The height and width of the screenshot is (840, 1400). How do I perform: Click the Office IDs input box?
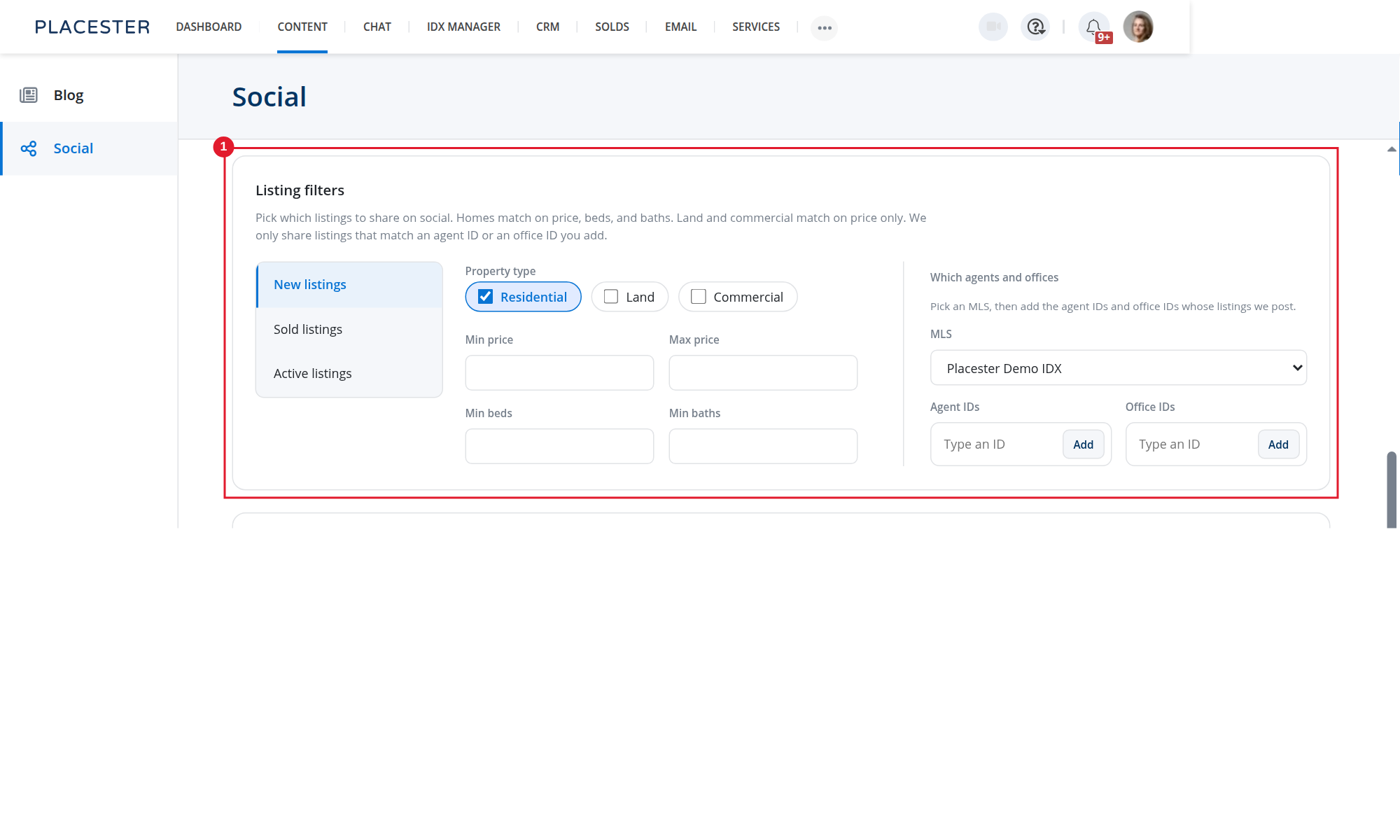coord(1193,444)
